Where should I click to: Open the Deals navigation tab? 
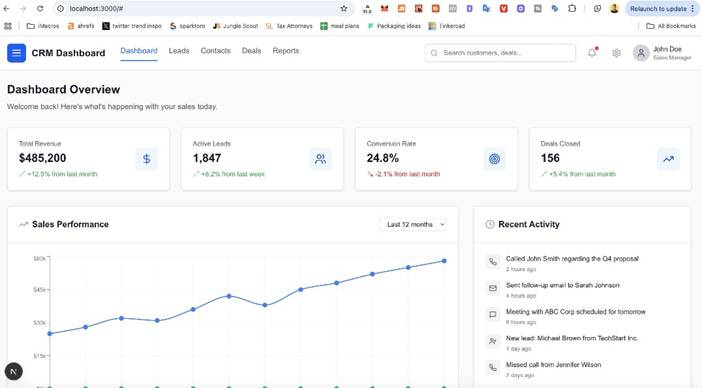tap(251, 51)
